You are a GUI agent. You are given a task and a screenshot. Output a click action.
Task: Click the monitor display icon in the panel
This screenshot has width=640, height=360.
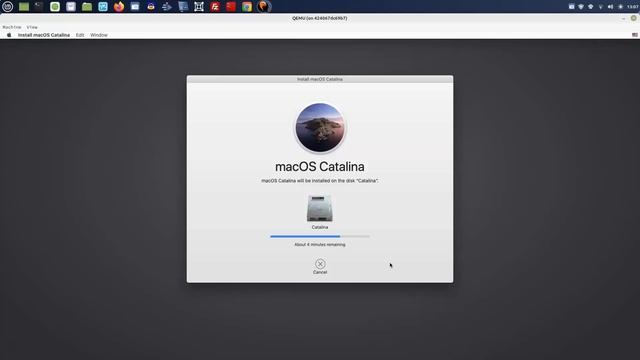click(x=183, y=7)
